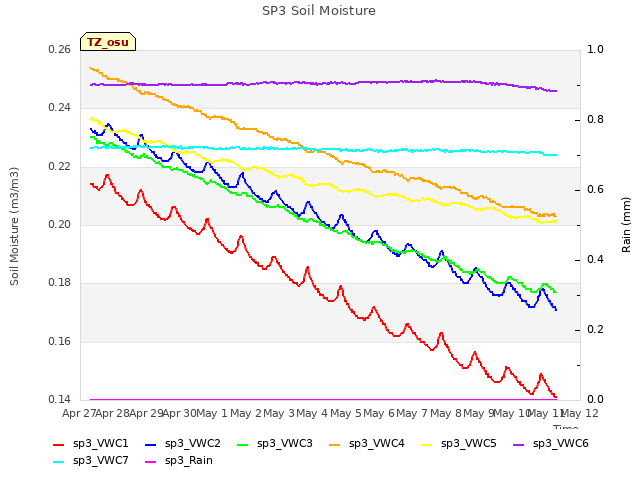Viewport: 640px width, 480px height.
Task: Click the May 1 date tick label
Action: [x=211, y=413]
